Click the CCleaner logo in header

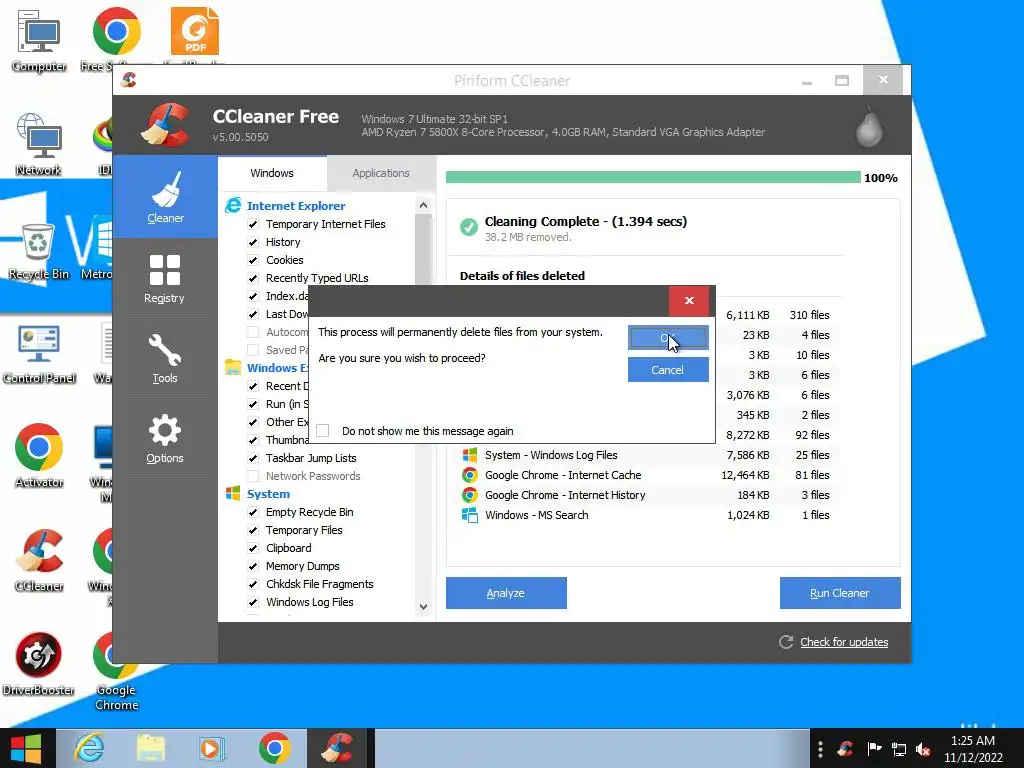point(166,124)
